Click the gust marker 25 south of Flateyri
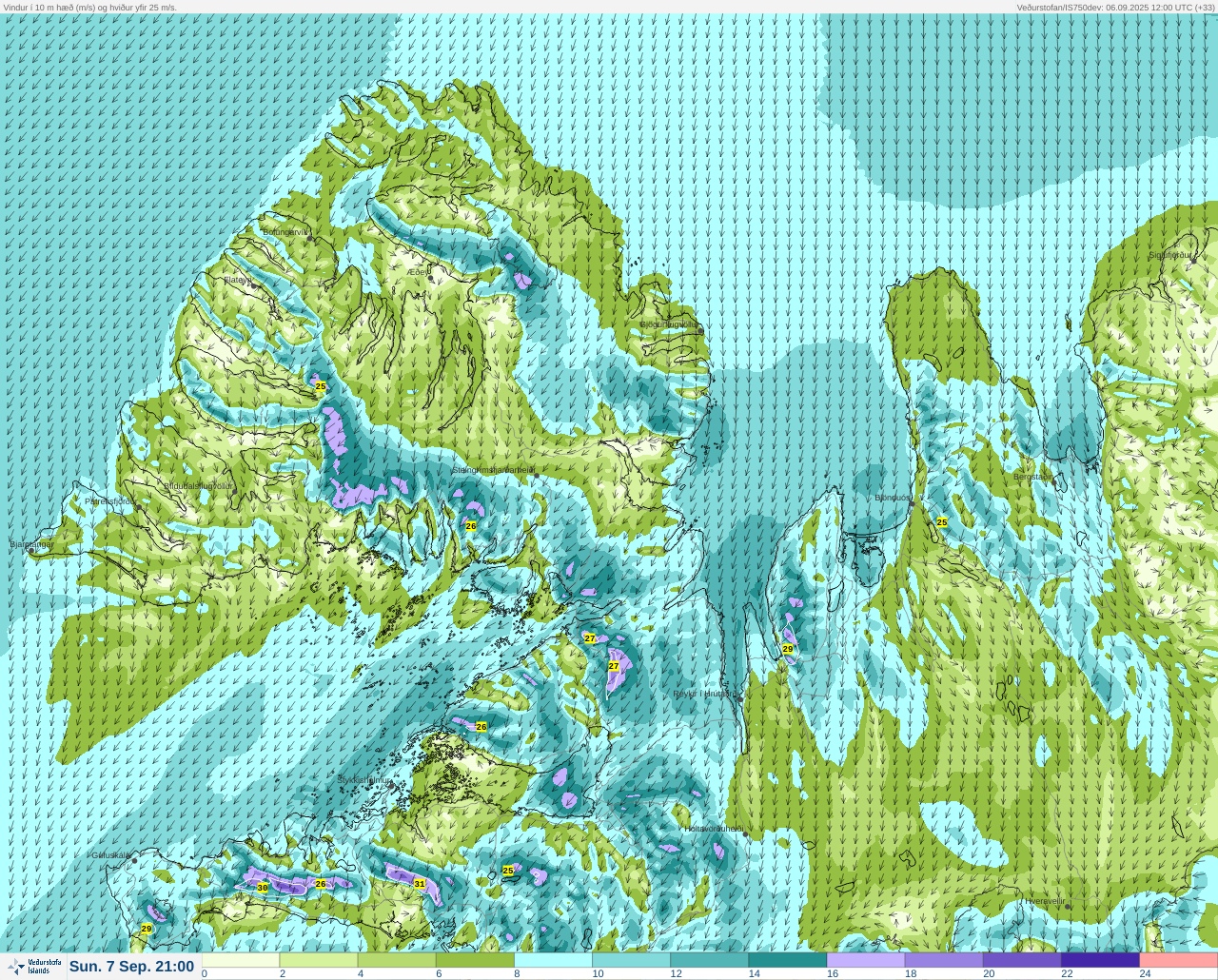 click(x=321, y=386)
